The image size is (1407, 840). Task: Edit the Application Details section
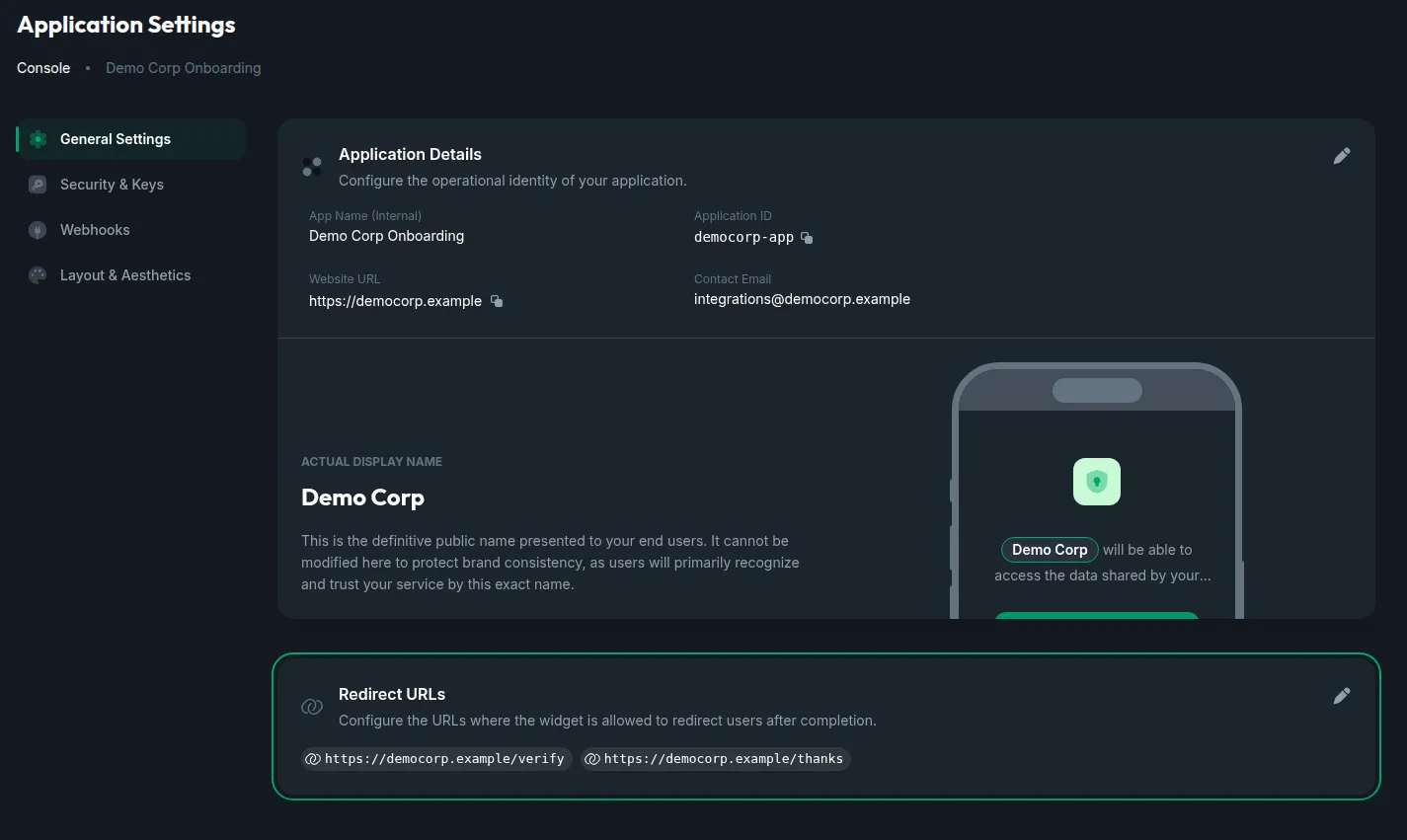click(1342, 156)
